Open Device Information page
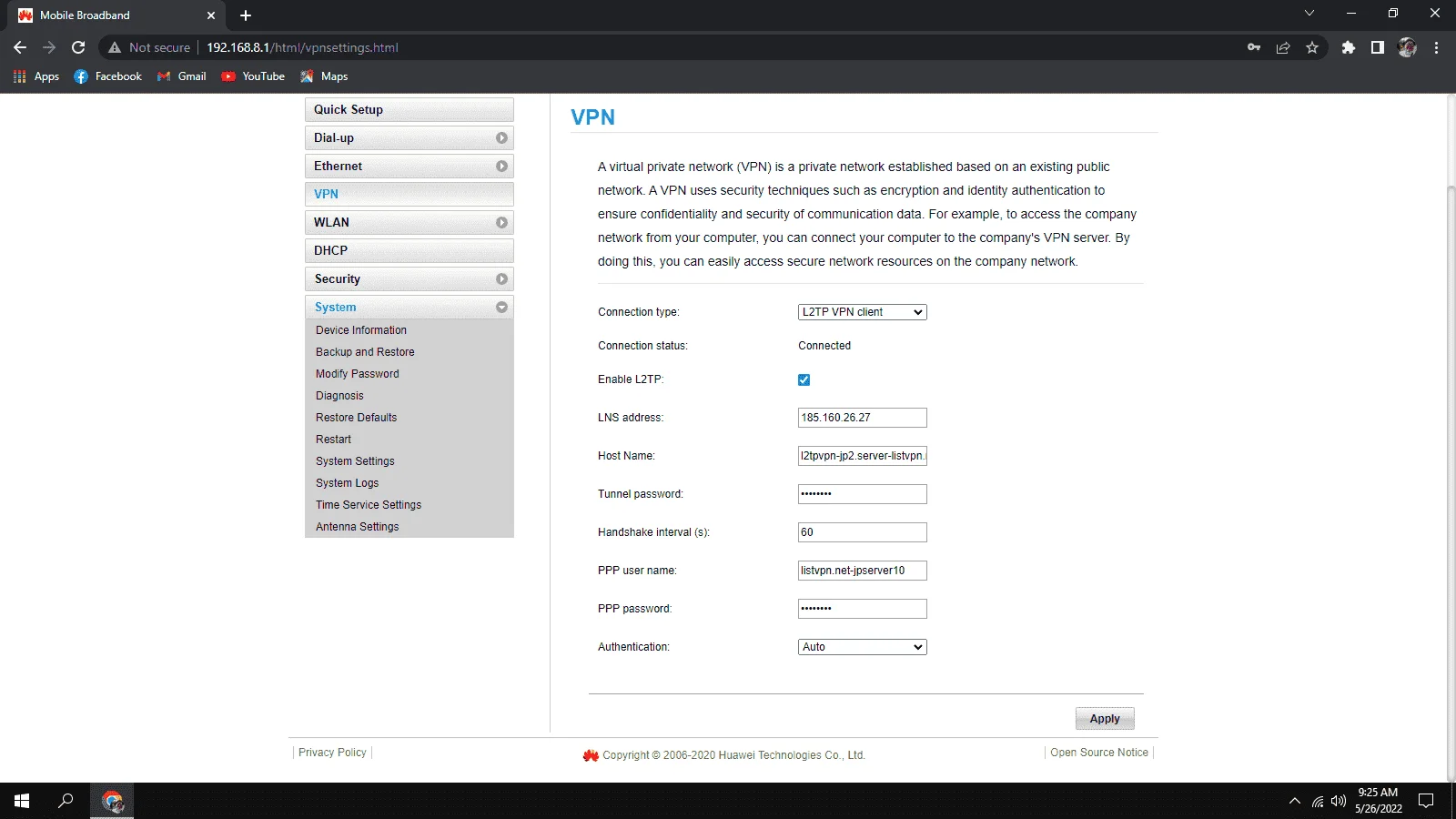Image resolution: width=1456 pixels, height=819 pixels. [x=361, y=330]
